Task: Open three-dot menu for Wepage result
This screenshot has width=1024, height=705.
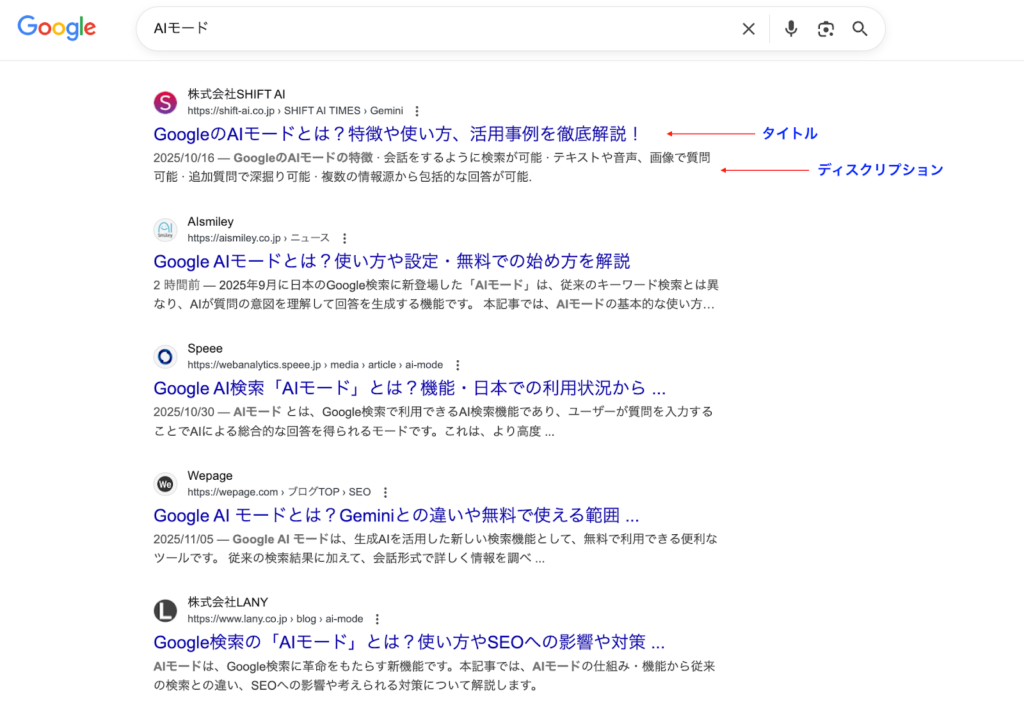Action: click(x=385, y=493)
